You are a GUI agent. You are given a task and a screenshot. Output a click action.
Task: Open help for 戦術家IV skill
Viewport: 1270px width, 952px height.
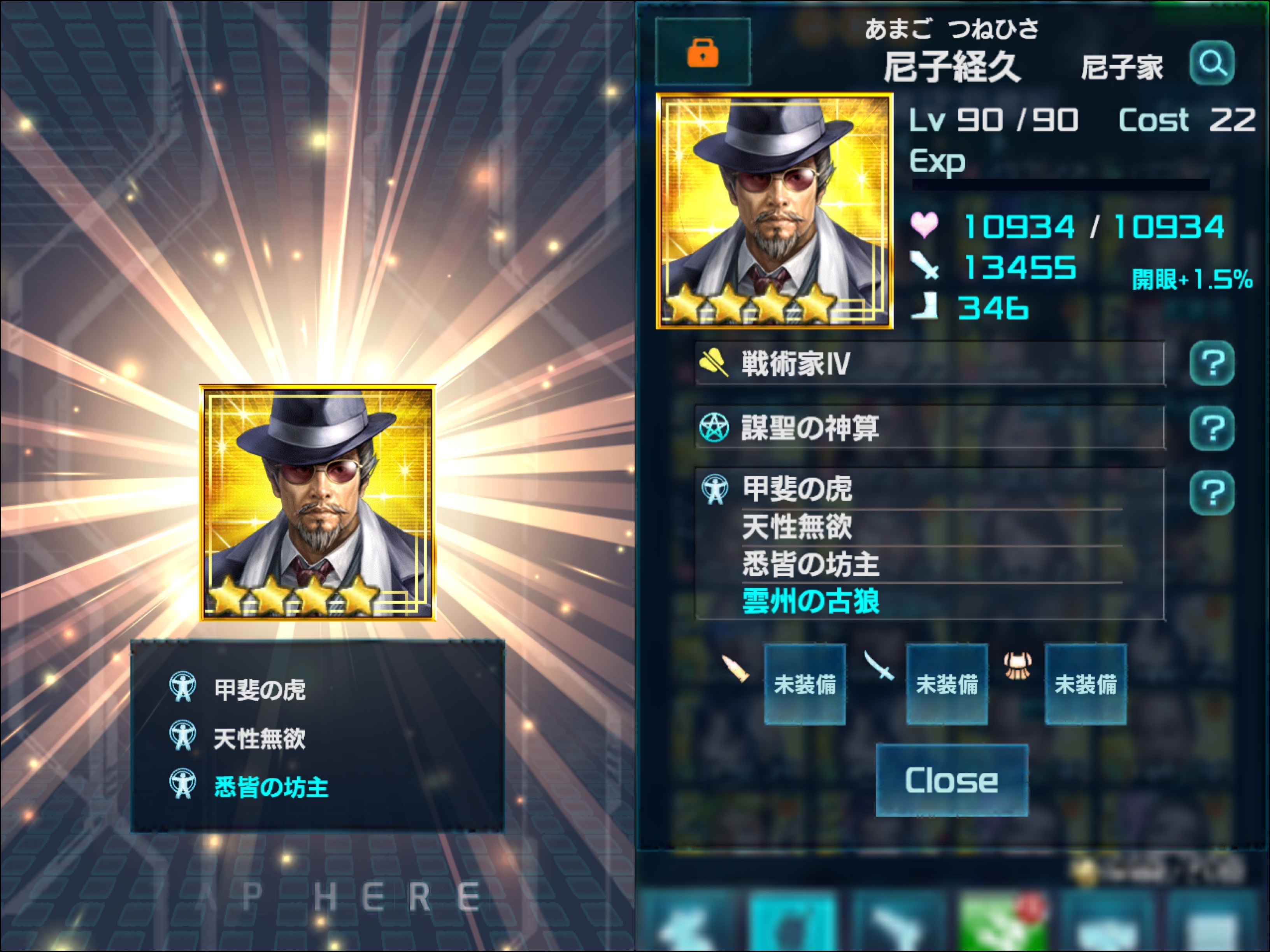click(x=1212, y=363)
